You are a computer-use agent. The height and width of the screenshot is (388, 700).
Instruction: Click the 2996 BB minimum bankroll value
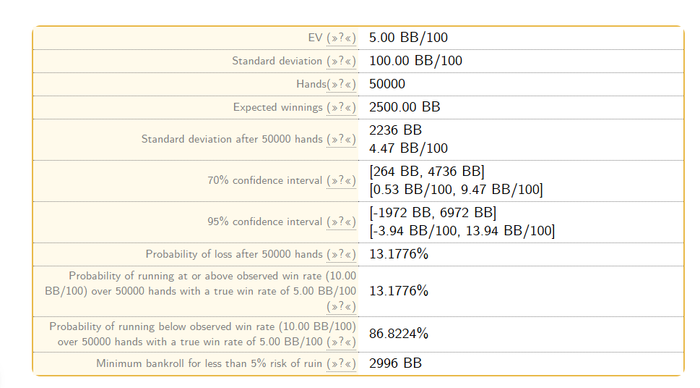point(396,363)
